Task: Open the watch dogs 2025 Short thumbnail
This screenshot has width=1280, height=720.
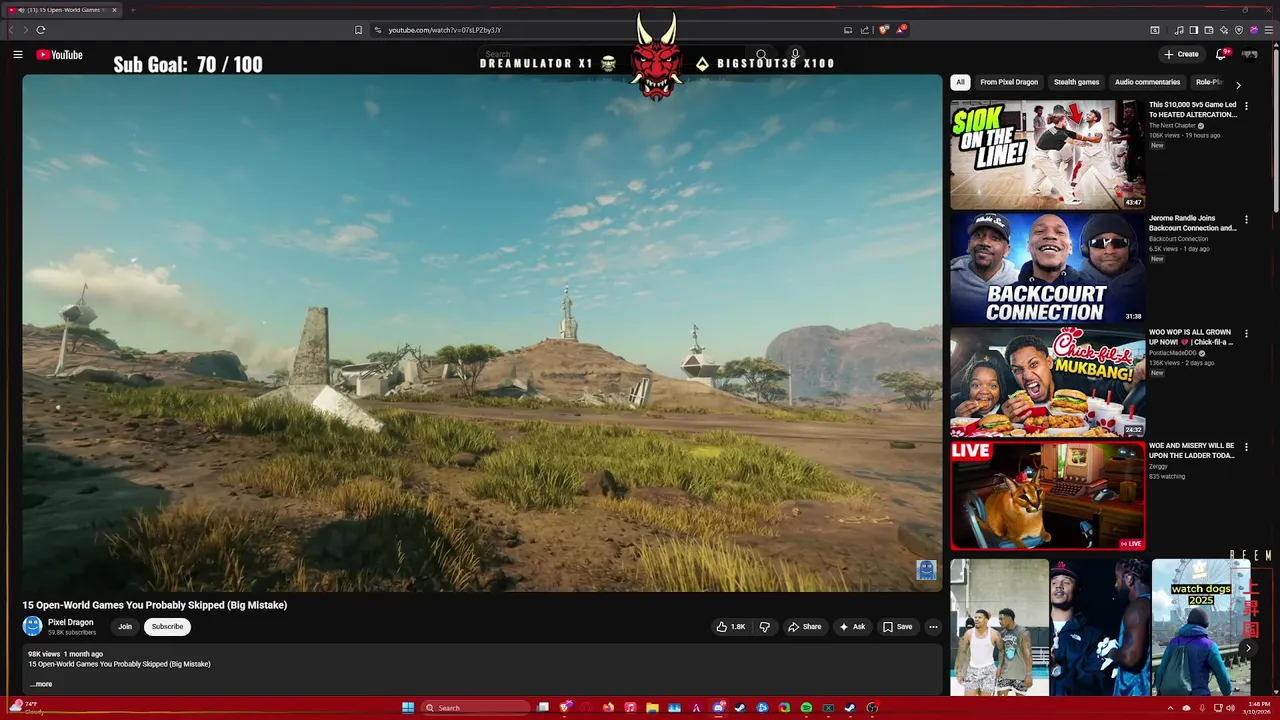Action: point(1201,627)
